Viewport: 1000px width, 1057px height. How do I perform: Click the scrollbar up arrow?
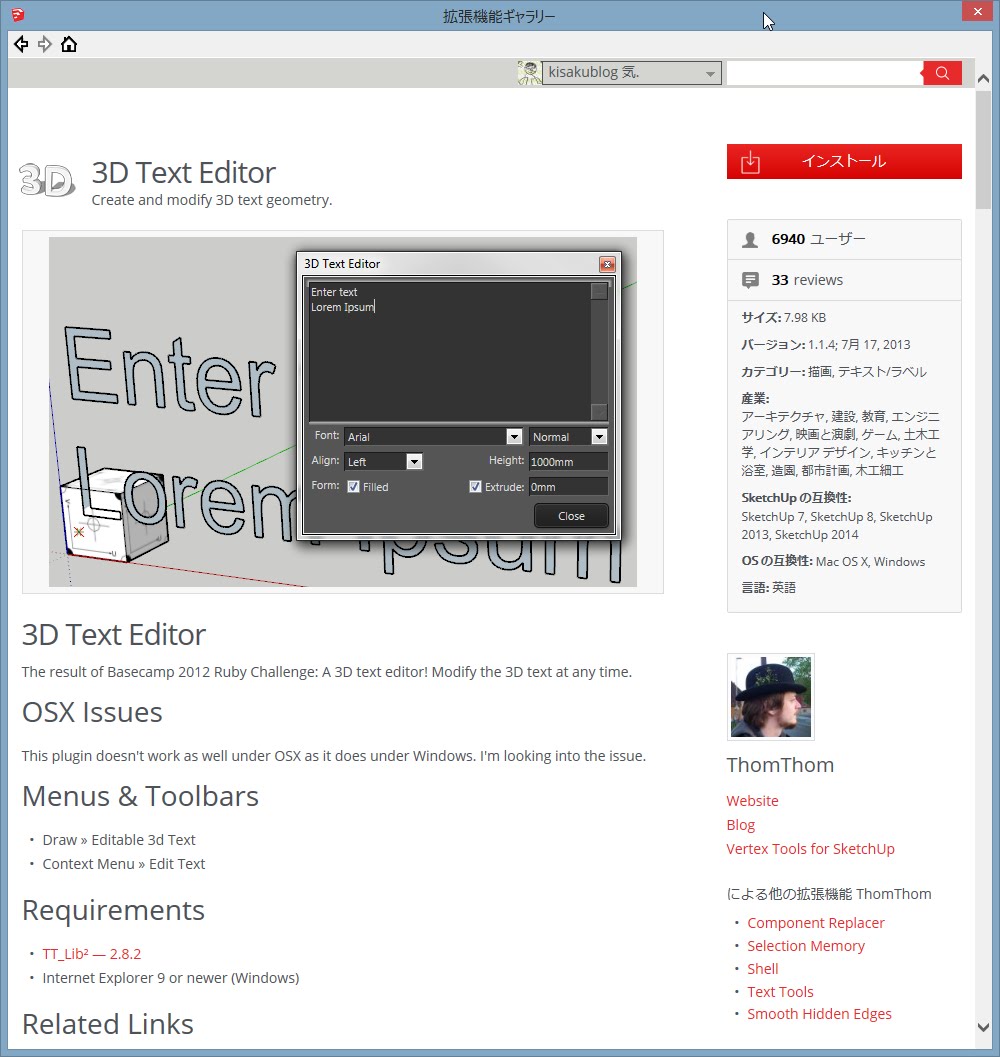(983, 79)
